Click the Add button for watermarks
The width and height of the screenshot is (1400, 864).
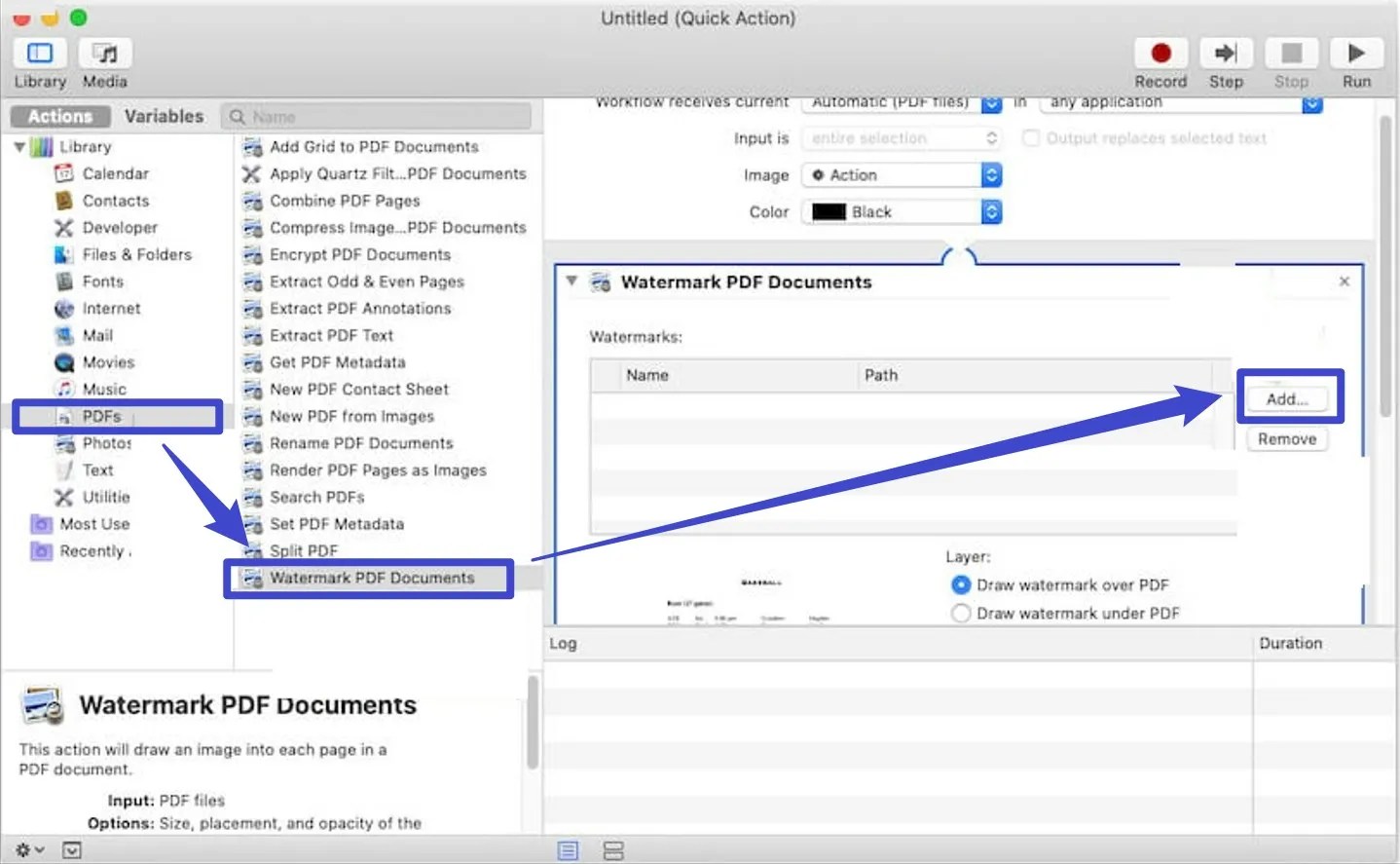click(1287, 397)
